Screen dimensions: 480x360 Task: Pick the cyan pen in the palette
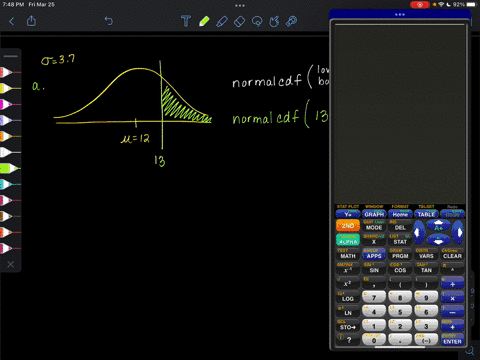[x=10, y=184]
